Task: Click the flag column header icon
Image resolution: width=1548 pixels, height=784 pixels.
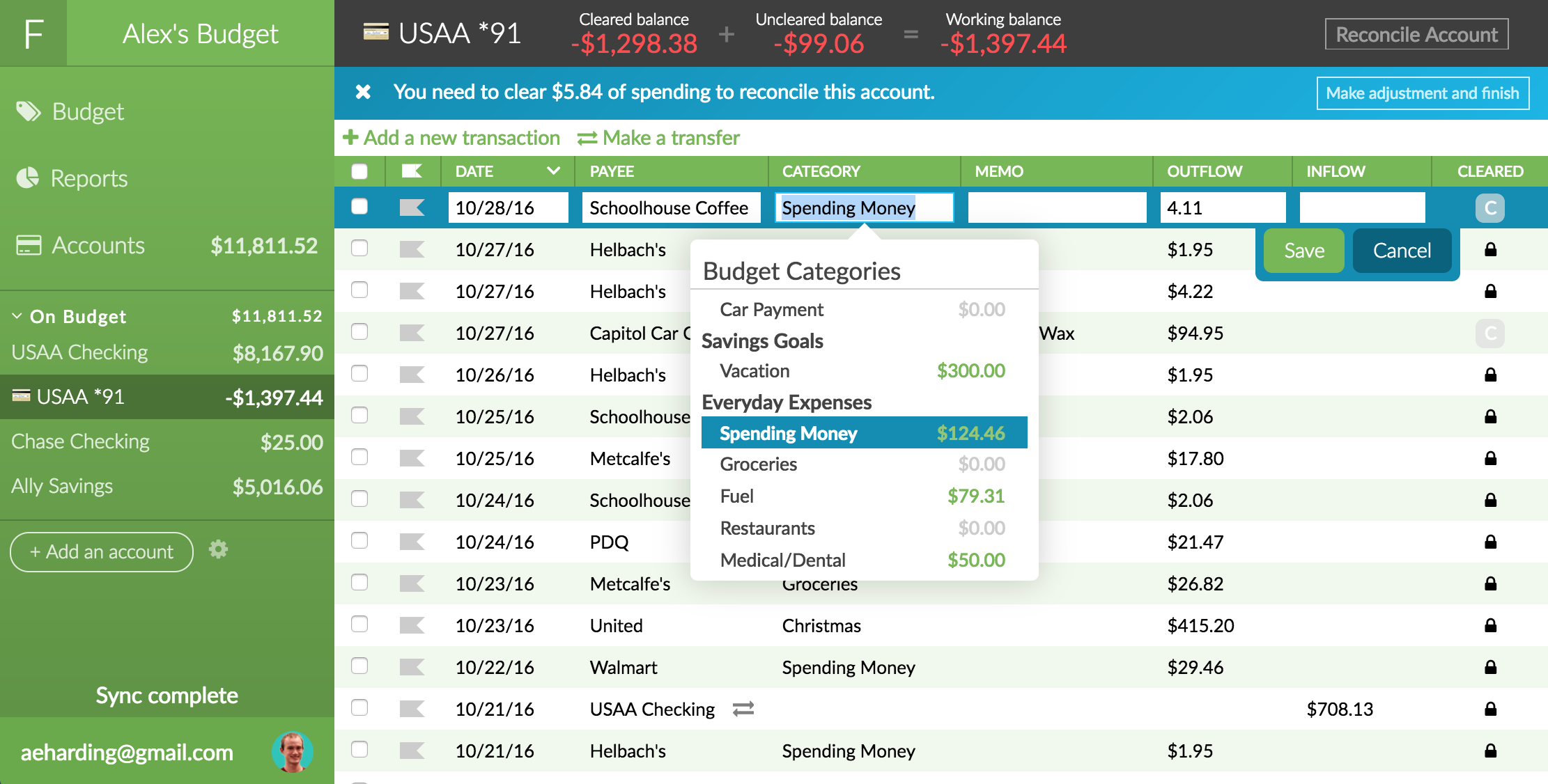Action: (412, 171)
